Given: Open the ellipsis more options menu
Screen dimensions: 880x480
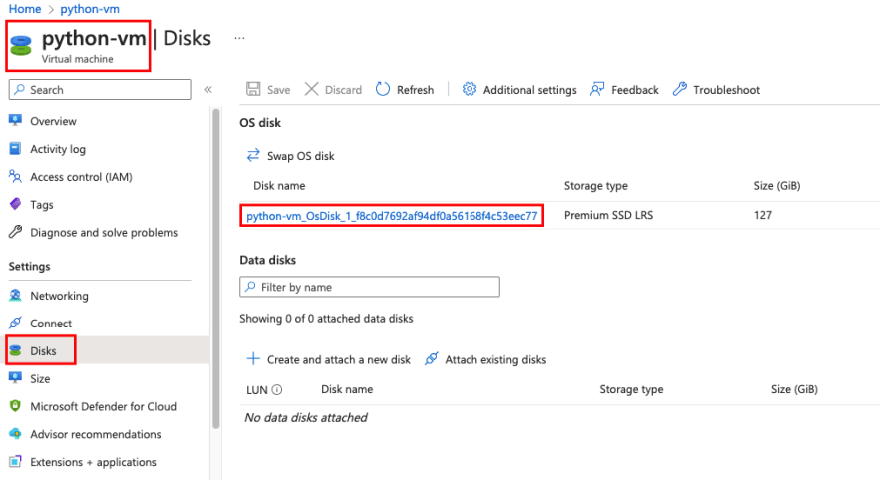Looking at the screenshot, I should [239, 38].
